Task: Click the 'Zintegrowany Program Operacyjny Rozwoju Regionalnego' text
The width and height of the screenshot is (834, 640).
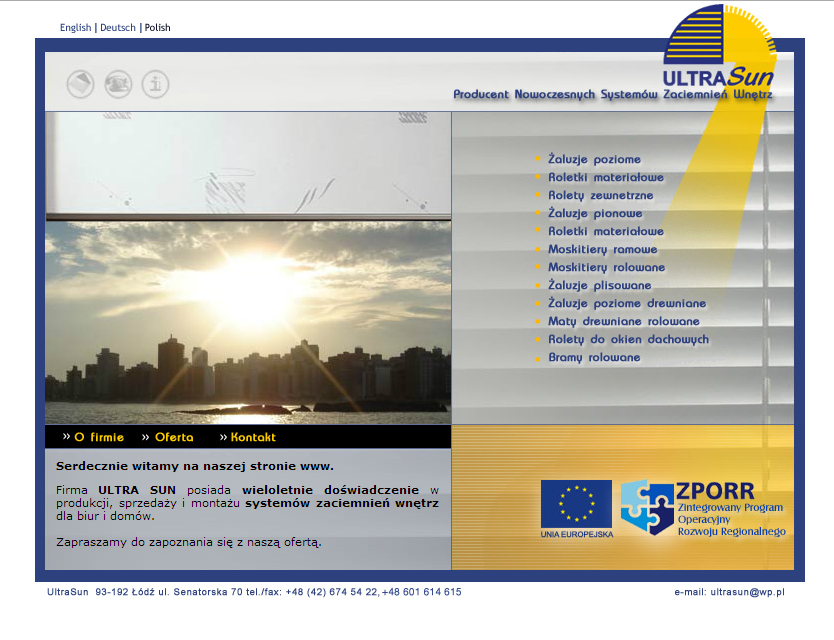Action: [731, 519]
